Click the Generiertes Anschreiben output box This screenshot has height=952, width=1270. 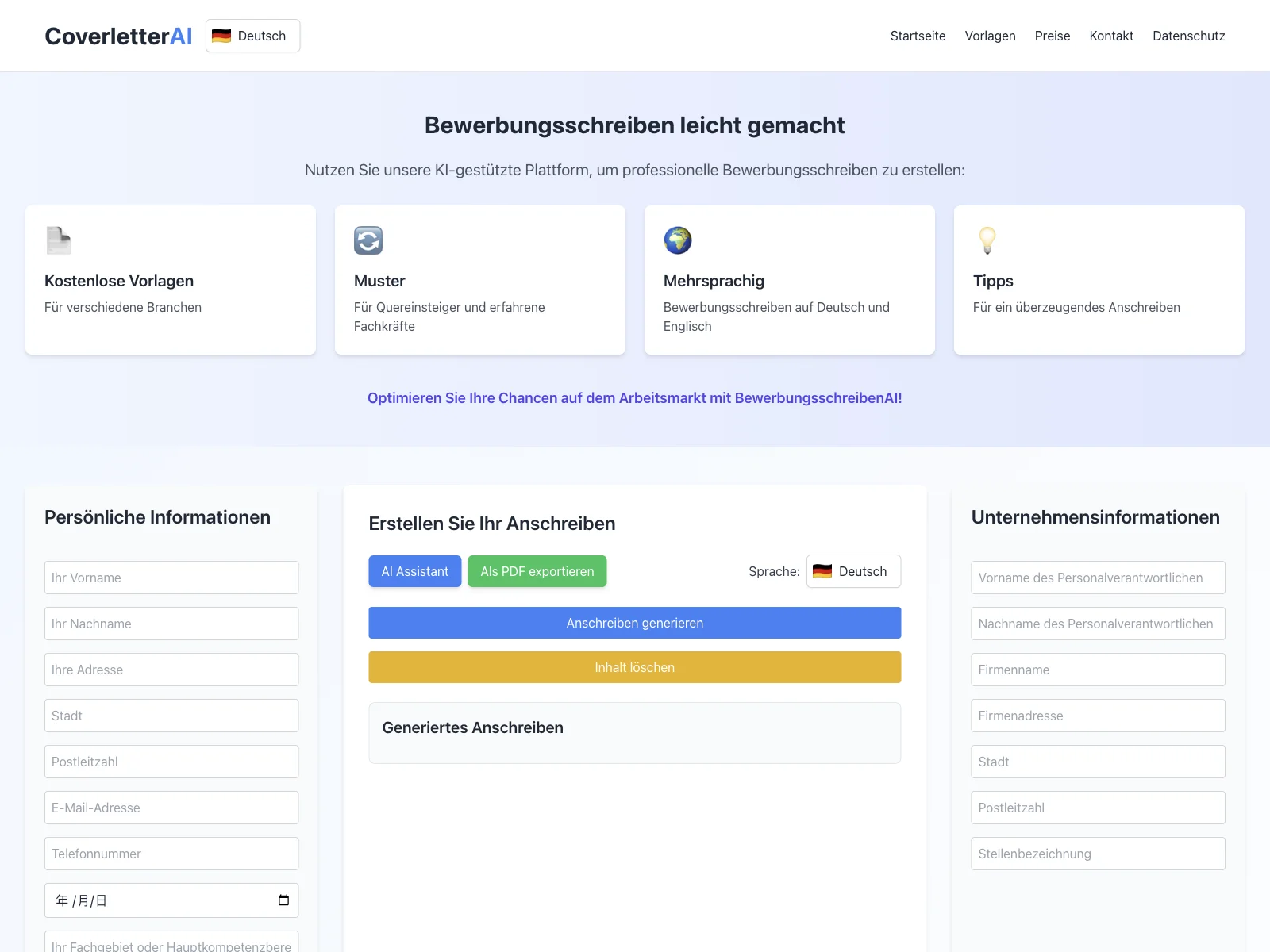coord(635,733)
